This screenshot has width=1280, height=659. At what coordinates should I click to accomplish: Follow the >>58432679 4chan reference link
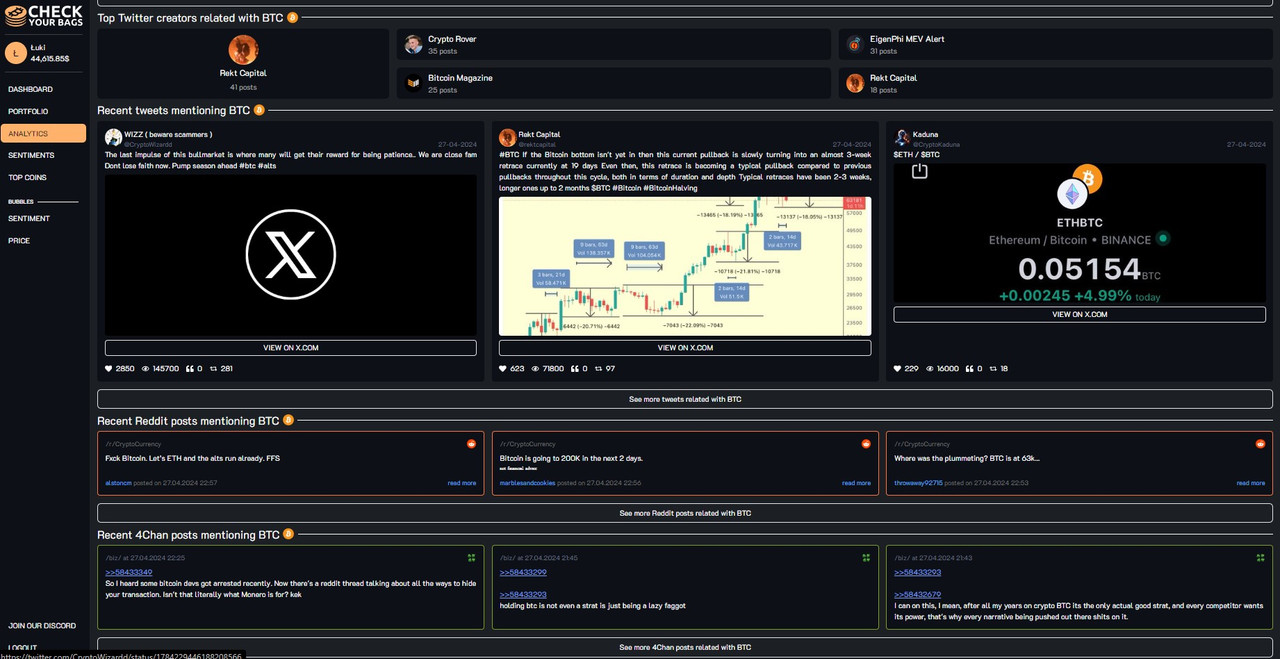918,594
